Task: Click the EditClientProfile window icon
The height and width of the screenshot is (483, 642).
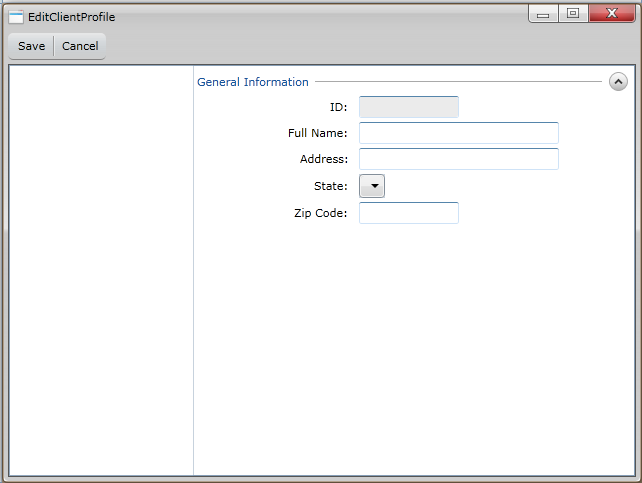Action: point(16,17)
